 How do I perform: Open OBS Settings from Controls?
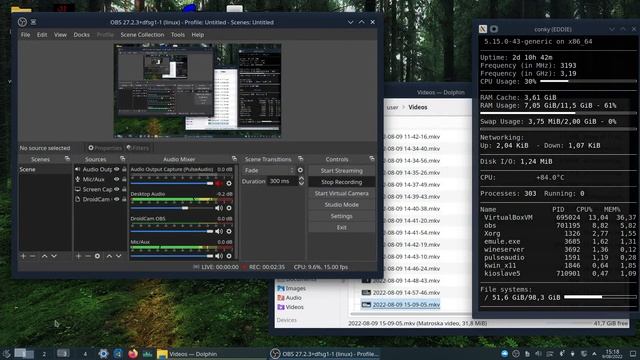(342, 216)
